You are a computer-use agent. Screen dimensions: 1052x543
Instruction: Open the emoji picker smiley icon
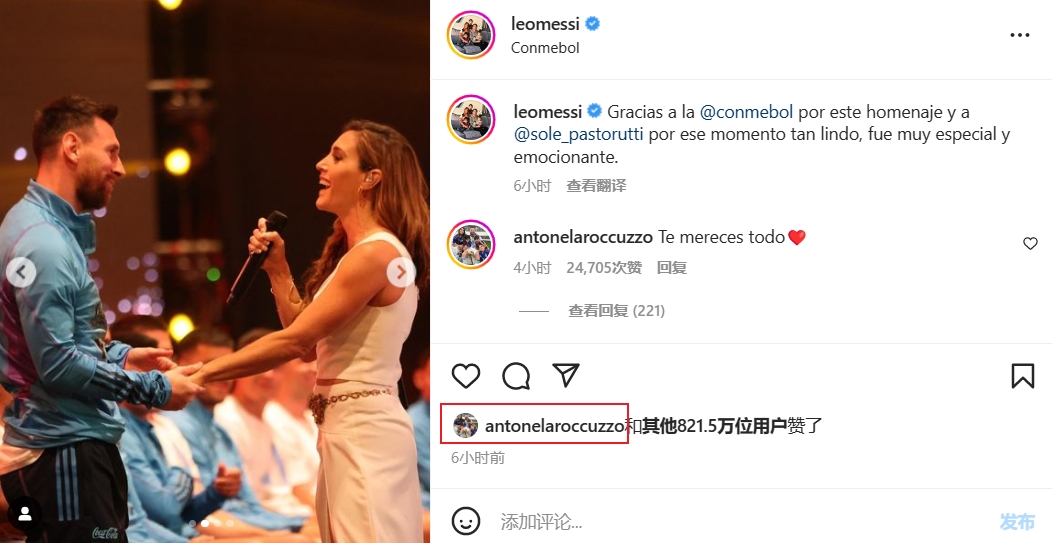(466, 521)
